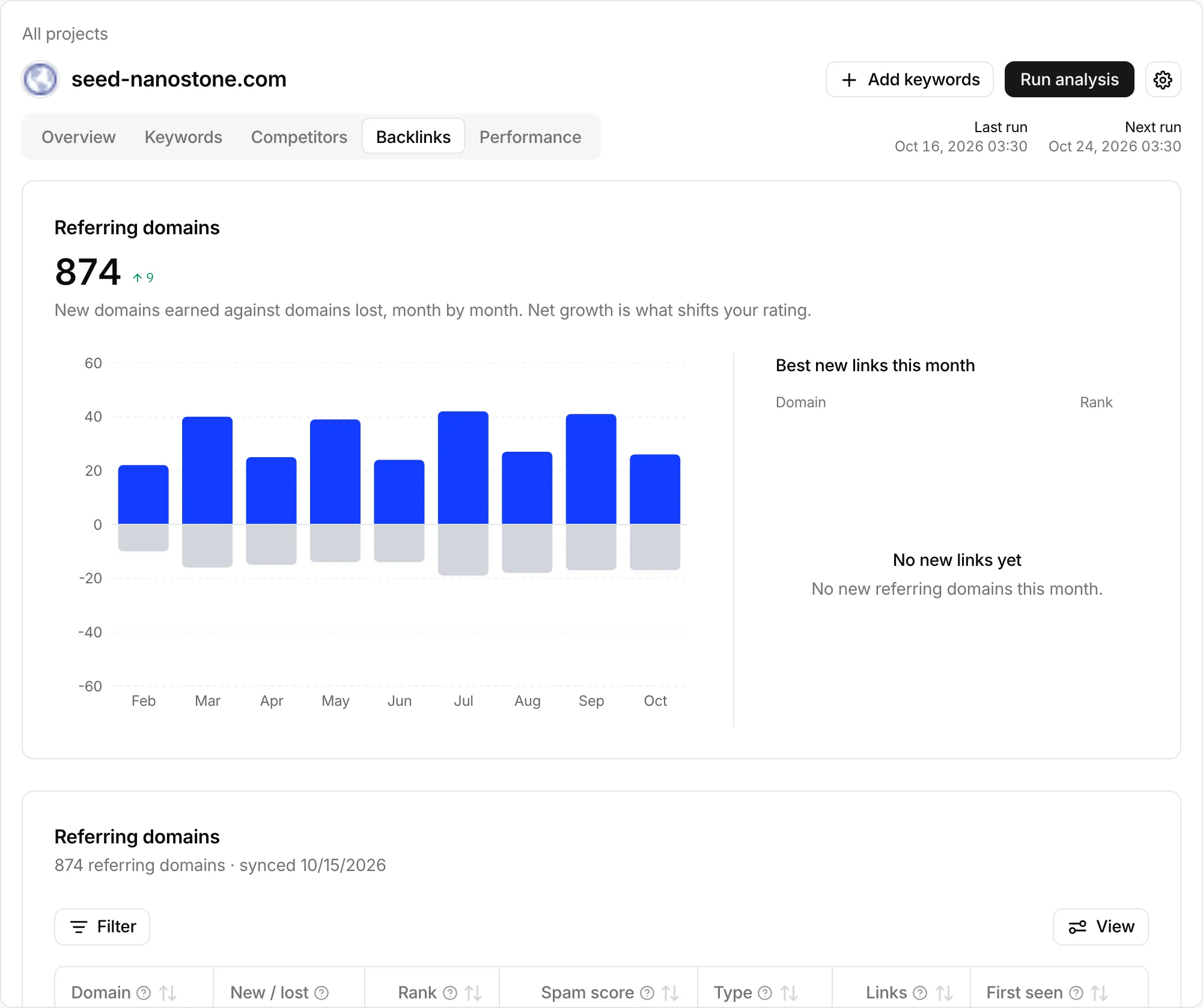
Task: Click the 'Oct 24, 2026 03:30' next run time
Action: pyautogui.click(x=1115, y=147)
